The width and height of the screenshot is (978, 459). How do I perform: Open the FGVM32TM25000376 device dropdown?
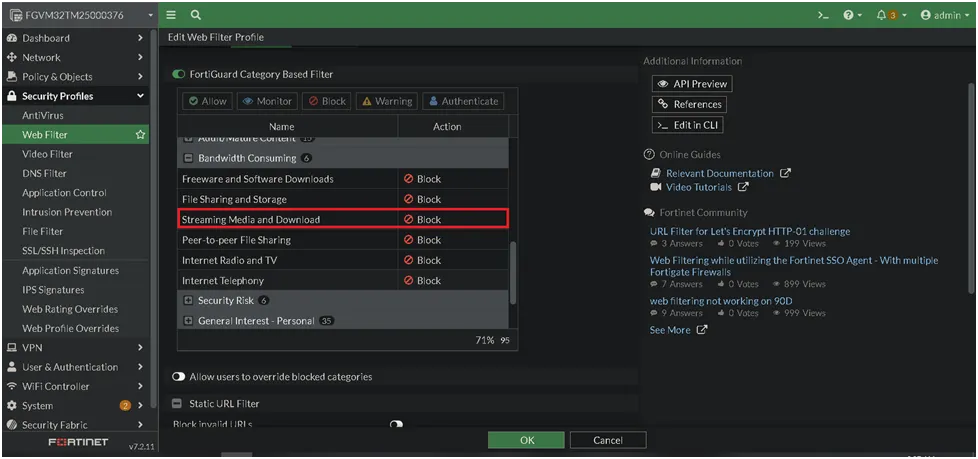[x=80, y=15]
